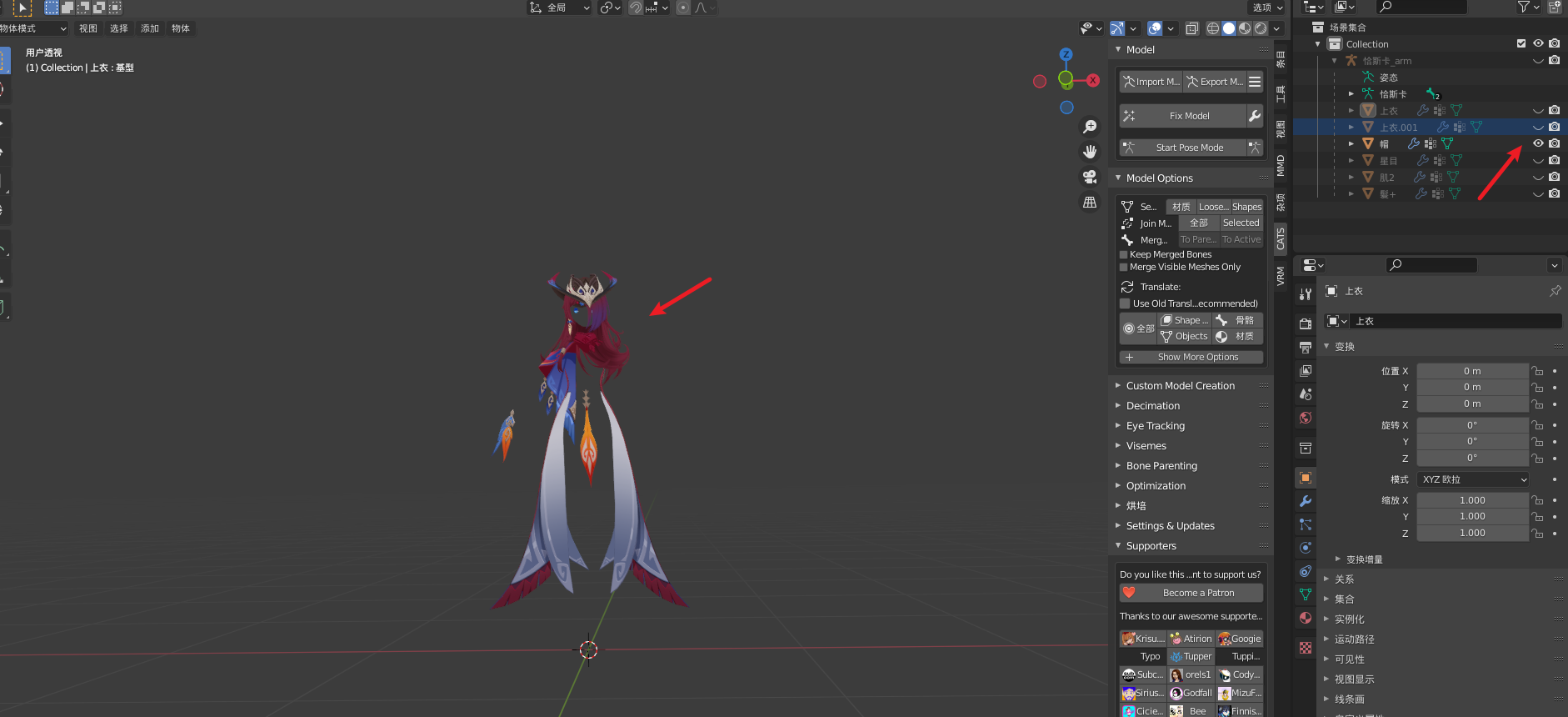Select rendered viewport shading
The width and height of the screenshot is (1568, 717).
[1261, 28]
